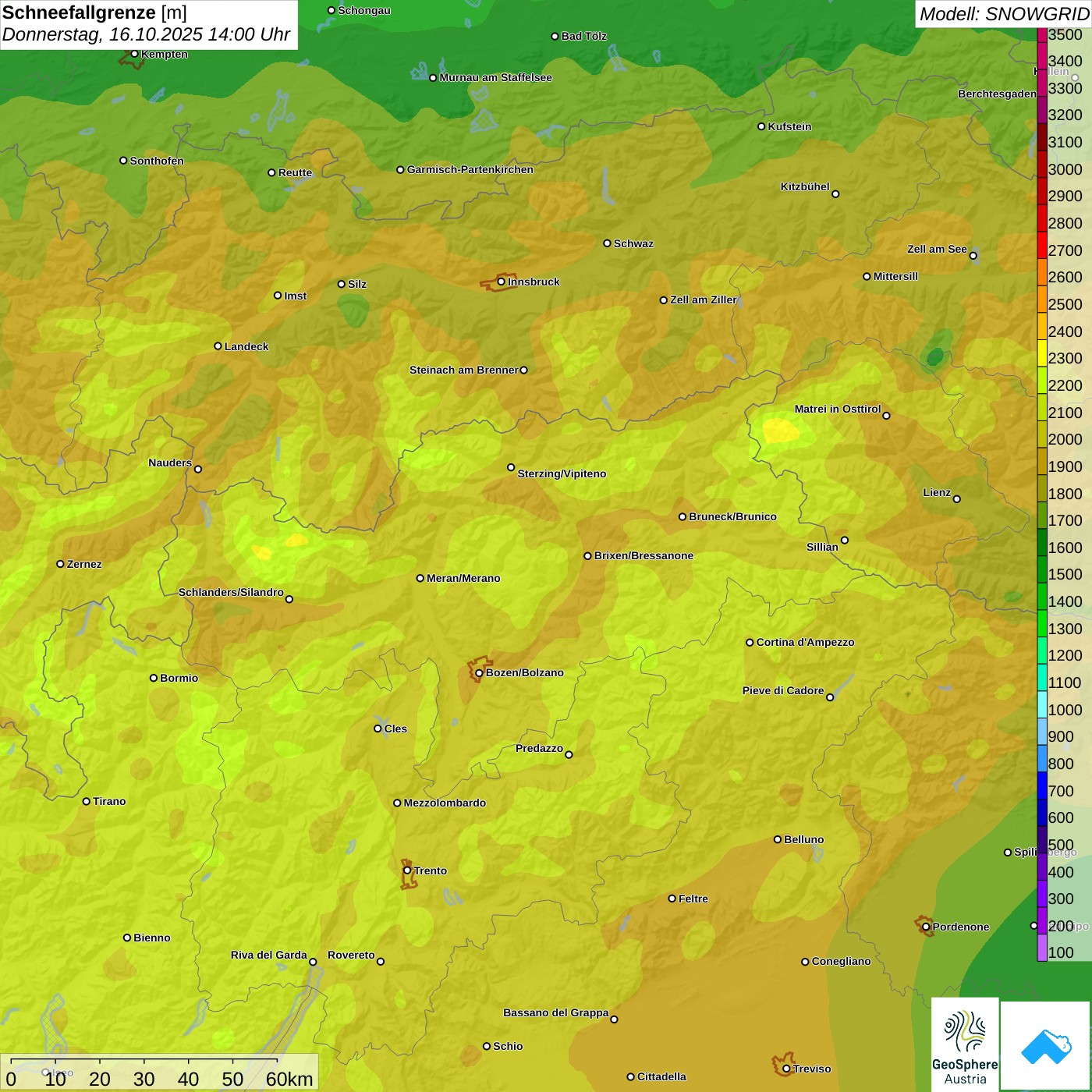Select the orange 2500 legend swatch

click(x=1042, y=299)
